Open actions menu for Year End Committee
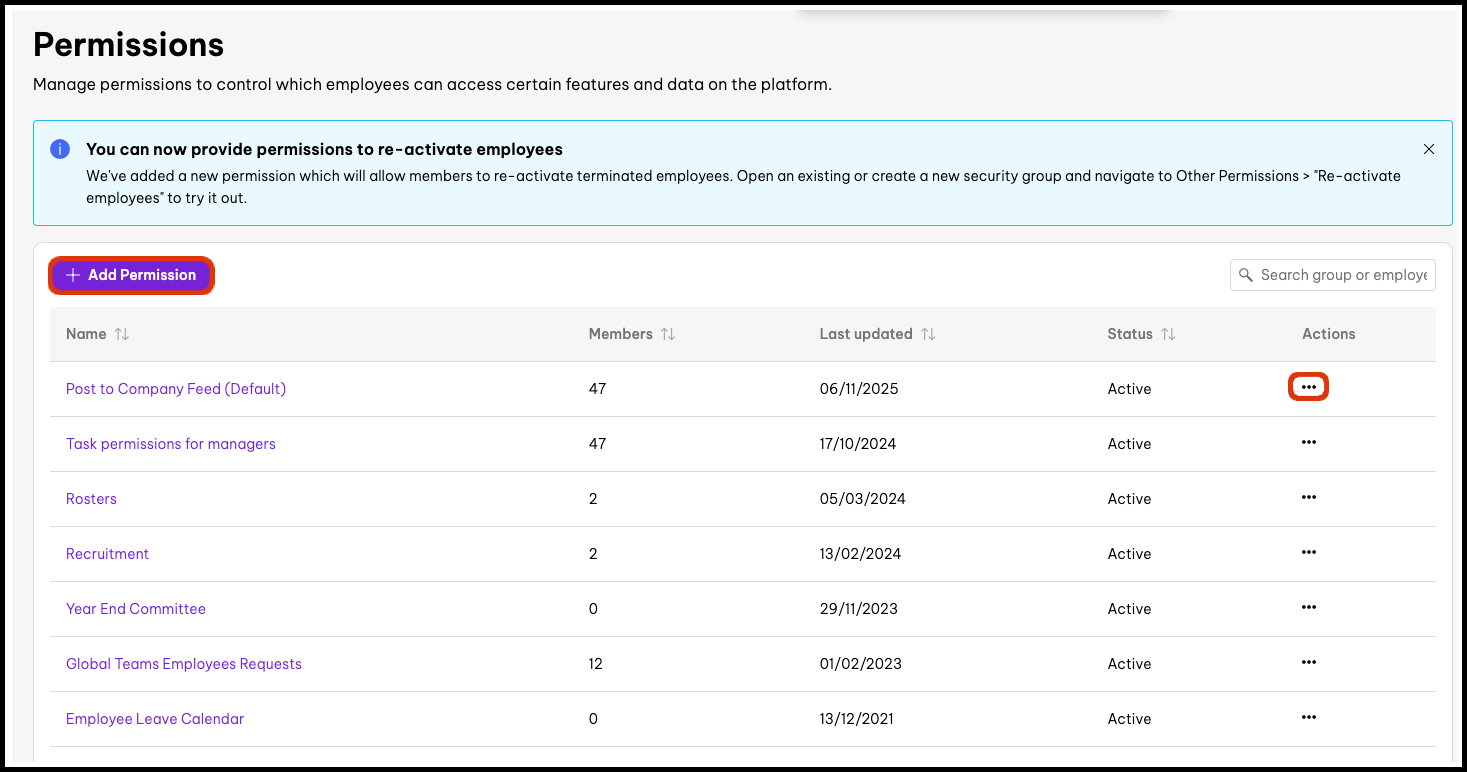 click(1308, 607)
